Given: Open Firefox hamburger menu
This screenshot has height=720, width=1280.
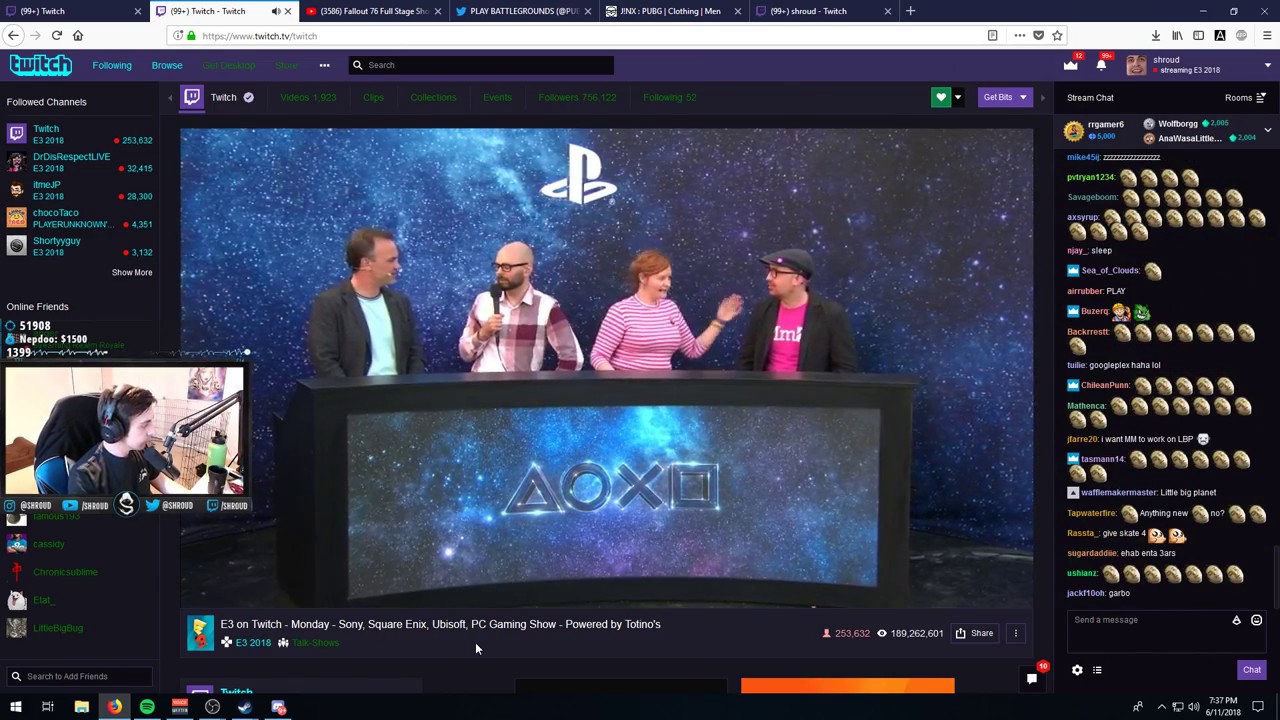Looking at the screenshot, I should (x=1266, y=35).
